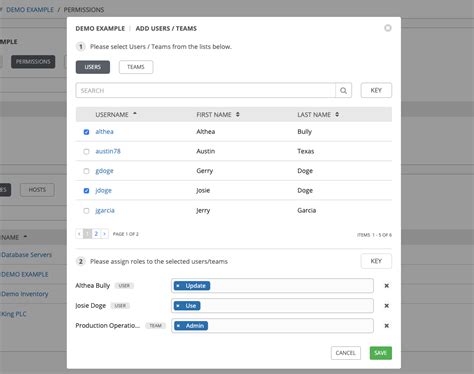Image resolution: width=474 pixels, height=374 pixels.
Task: Focus the user search field
Action: click(x=205, y=90)
